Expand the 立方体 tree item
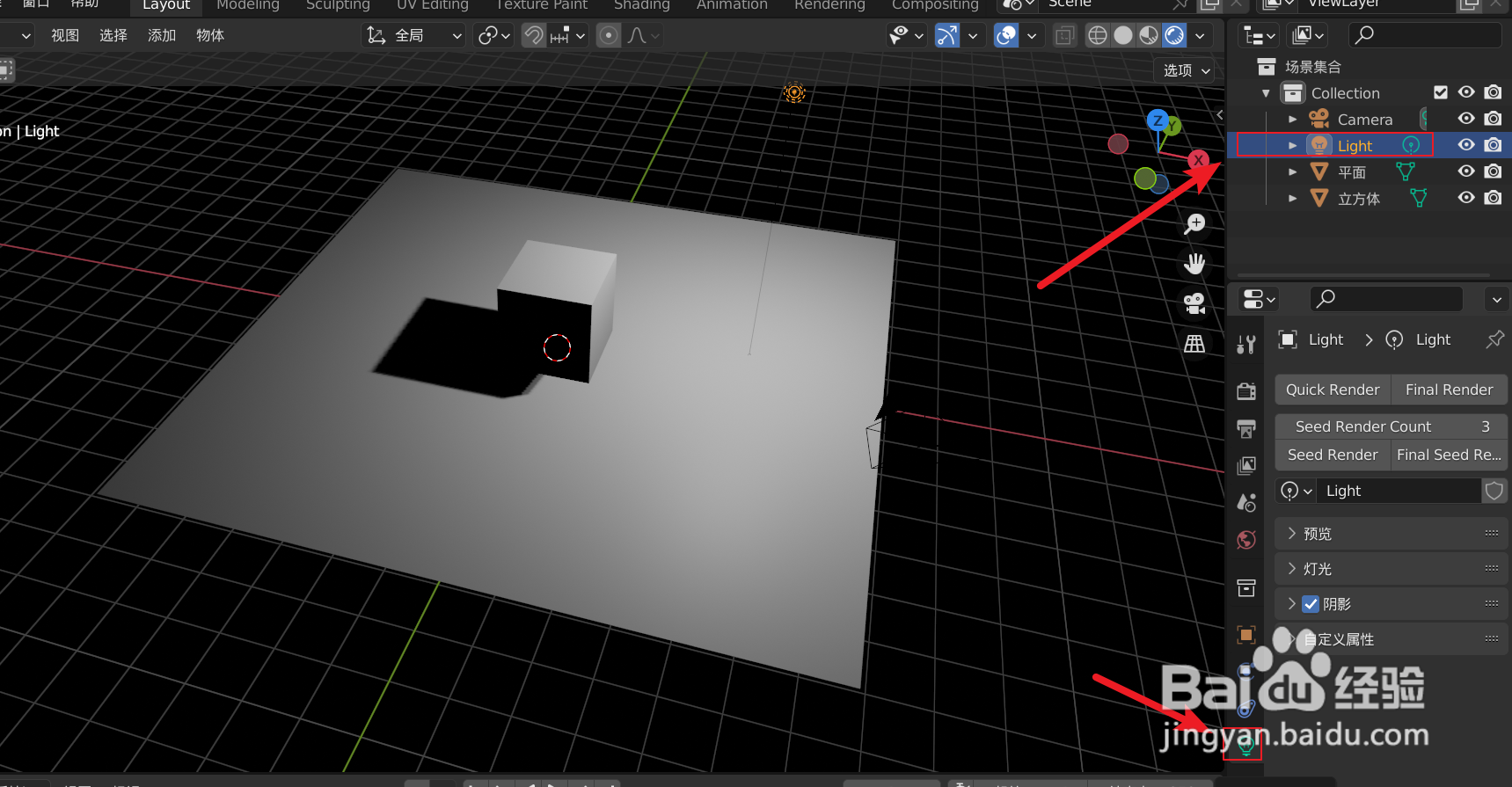This screenshot has height=787, width=1512. click(1292, 198)
